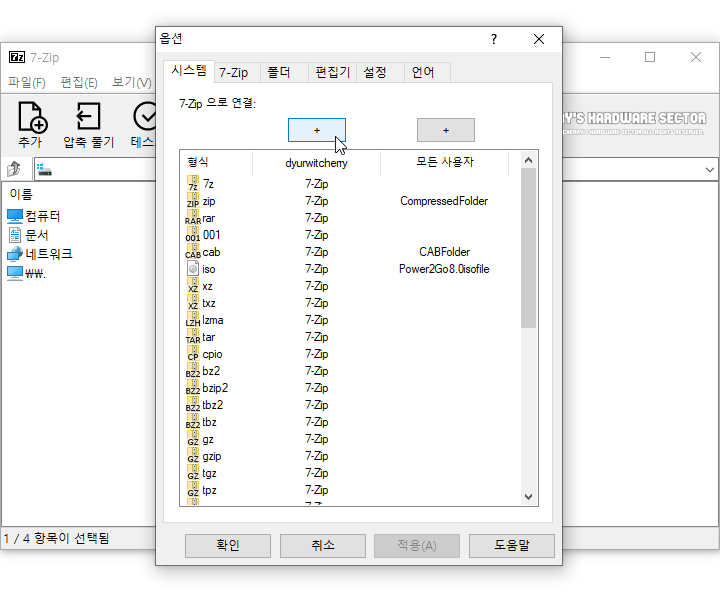The width and height of the screenshot is (720, 600).
Task: Open the 보기(V) menu
Action: point(132,83)
